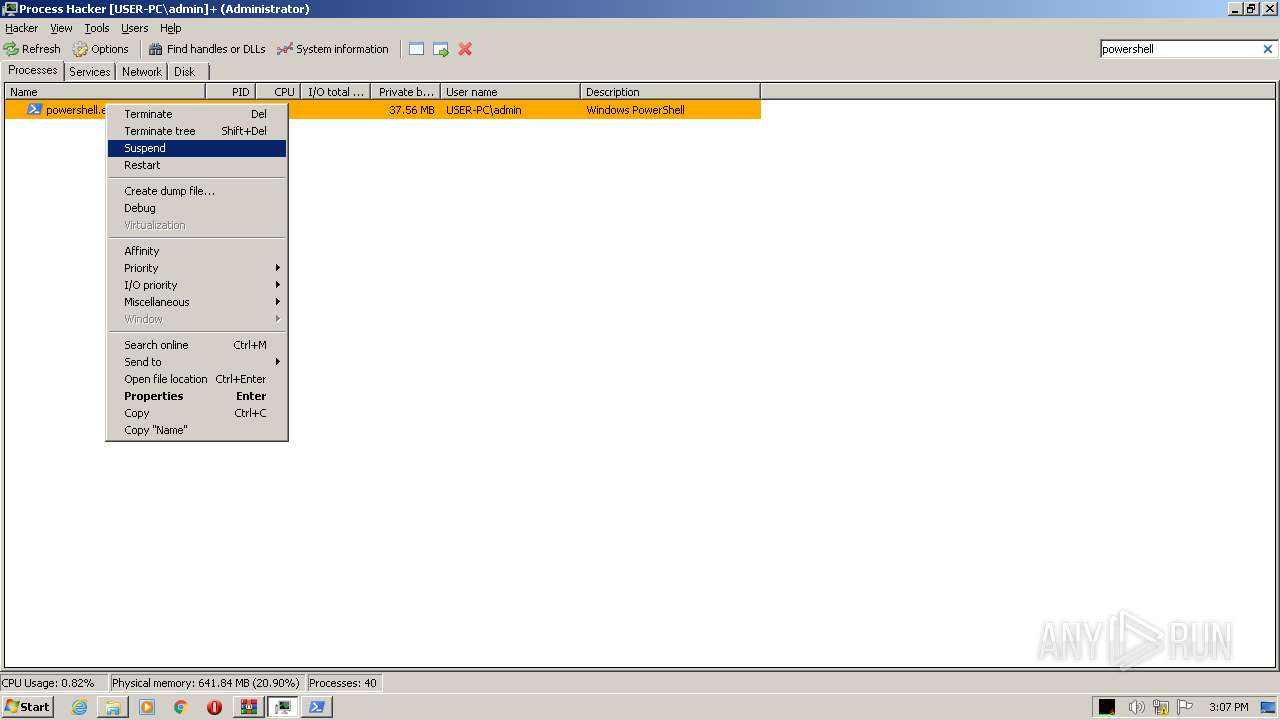Sort by the Name column header
This screenshot has width=1280, height=720.
[x=105, y=92]
